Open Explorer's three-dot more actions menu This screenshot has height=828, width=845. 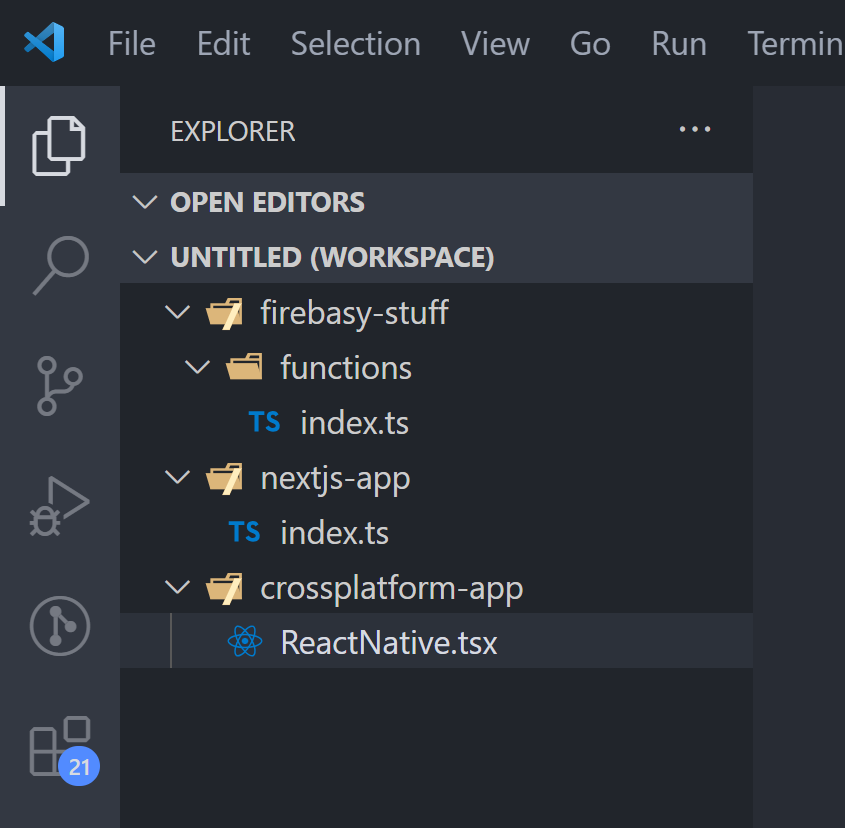(694, 130)
